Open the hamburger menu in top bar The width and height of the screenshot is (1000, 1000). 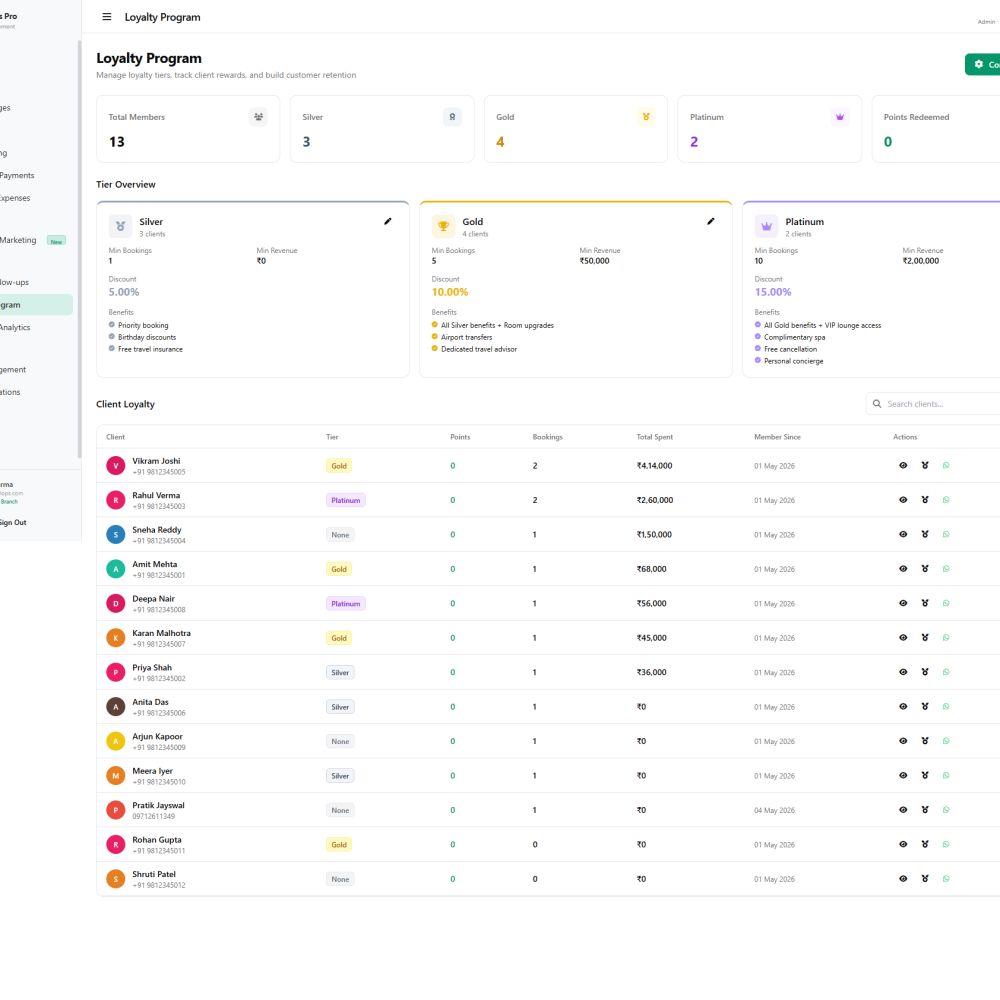[107, 17]
